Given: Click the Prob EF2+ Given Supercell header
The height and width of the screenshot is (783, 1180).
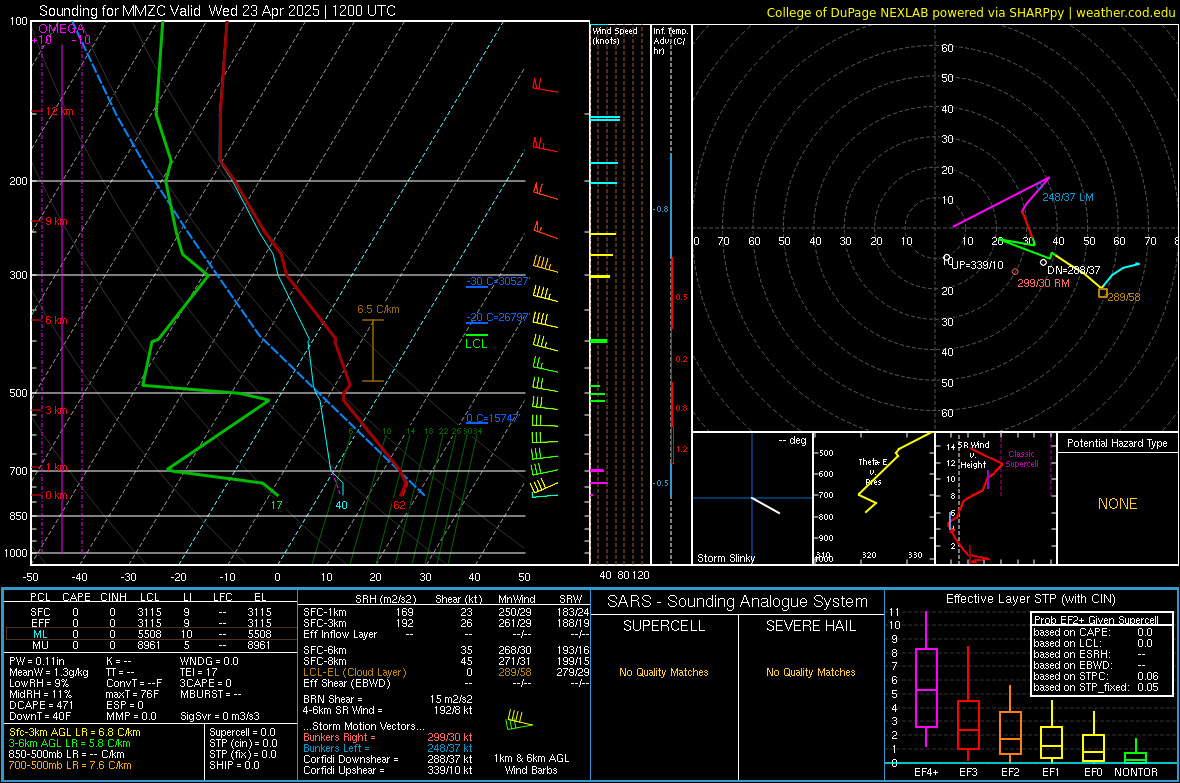Looking at the screenshot, I should click(1096, 620).
